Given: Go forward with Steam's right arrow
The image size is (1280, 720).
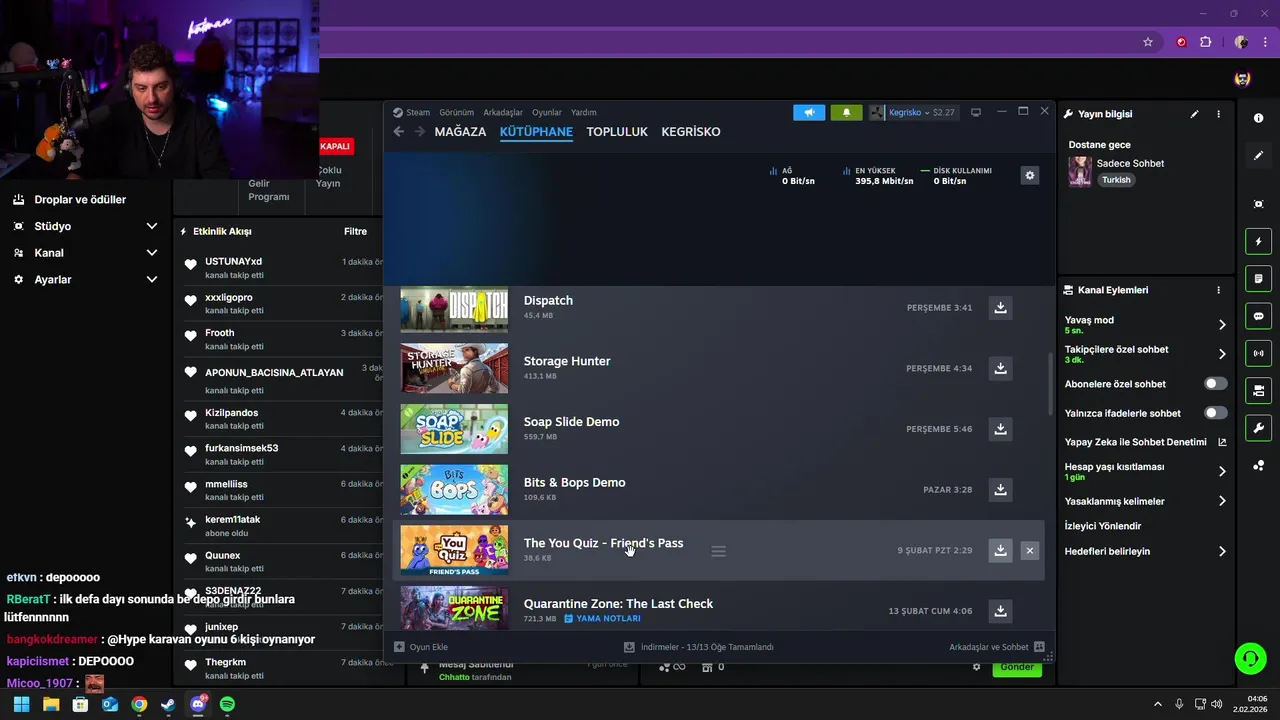Looking at the screenshot, I should click(x=419, y=132).
